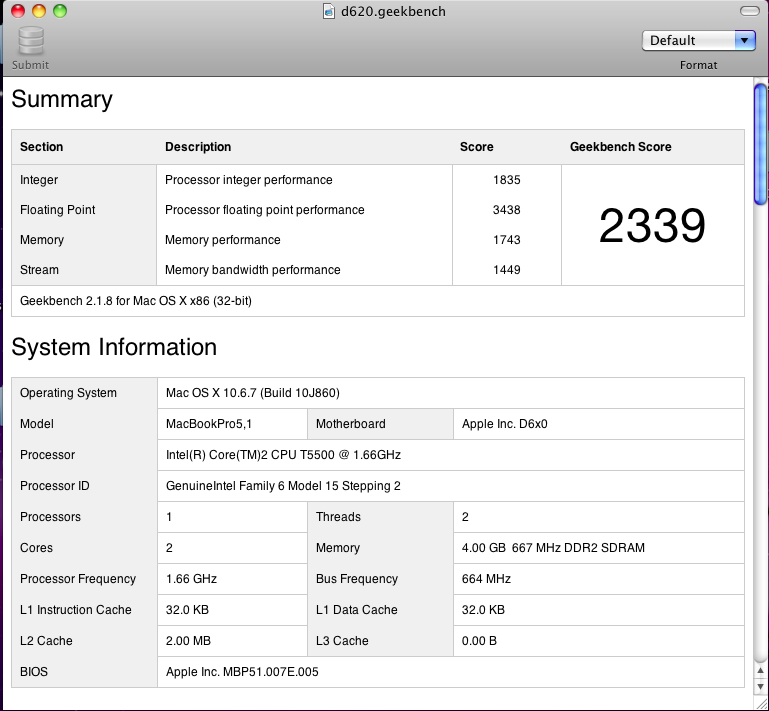Click the Cores label
Screen dimensions: 769x711
click(x=36, y=548)
